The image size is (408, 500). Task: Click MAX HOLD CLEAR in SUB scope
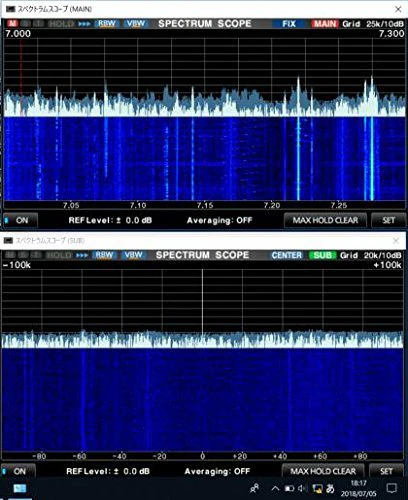(x=323, y=471)
